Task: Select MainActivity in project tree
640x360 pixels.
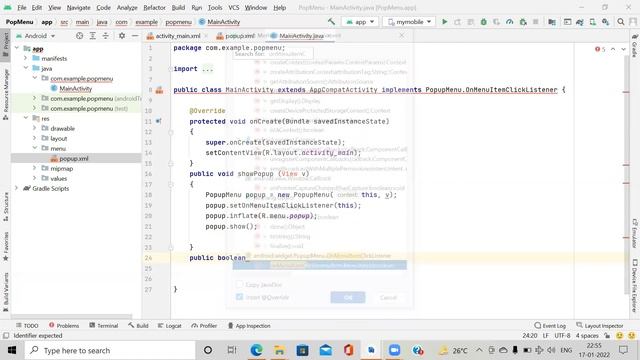Action: click(x=75, y=88)
